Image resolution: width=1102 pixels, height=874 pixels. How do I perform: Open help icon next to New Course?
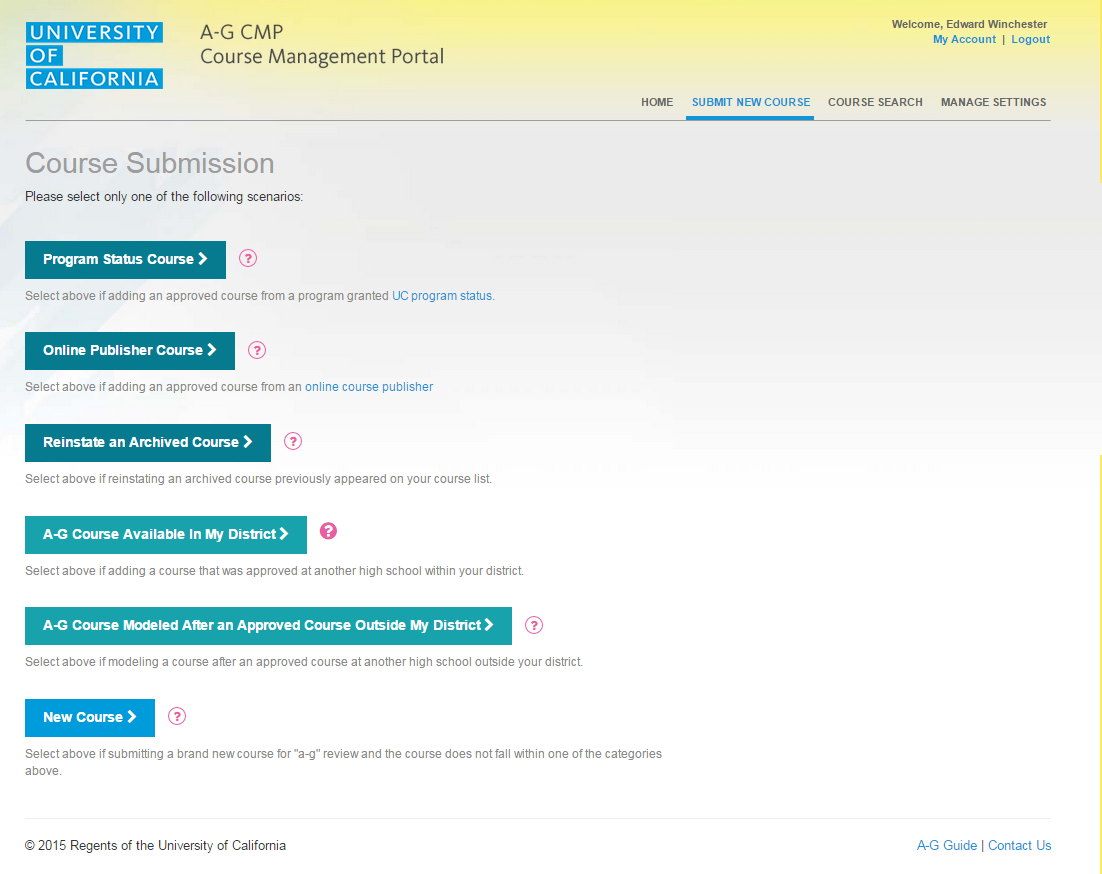(176, 717)
